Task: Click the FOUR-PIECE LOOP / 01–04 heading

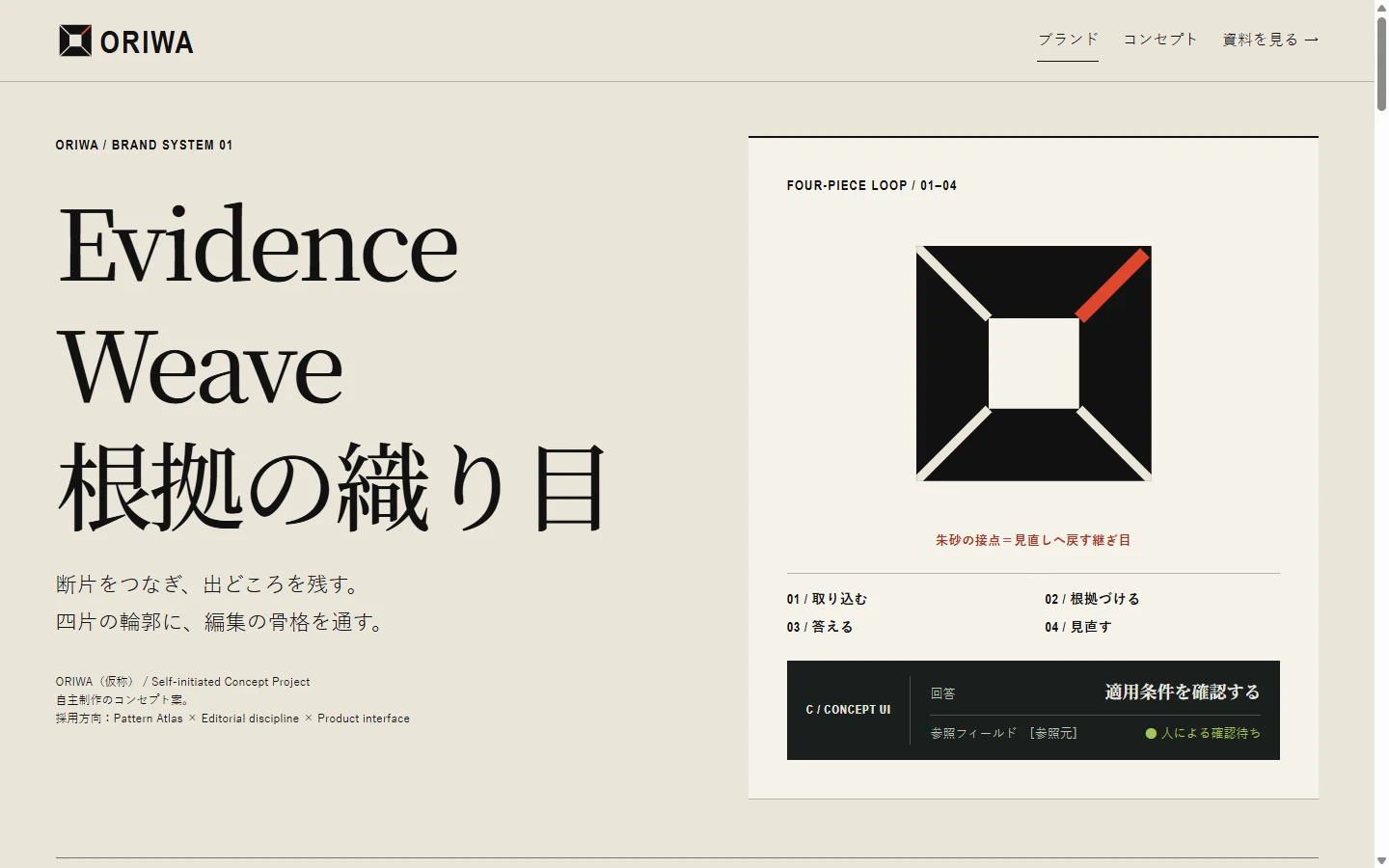Action: [x=872, y=185]
